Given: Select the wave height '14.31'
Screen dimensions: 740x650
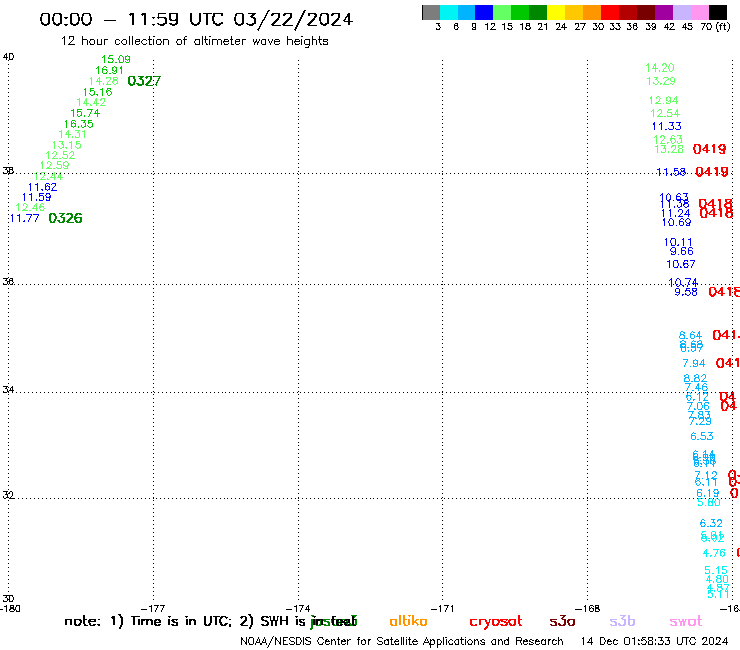Looking at the screenshot, I should coord(72,135).
